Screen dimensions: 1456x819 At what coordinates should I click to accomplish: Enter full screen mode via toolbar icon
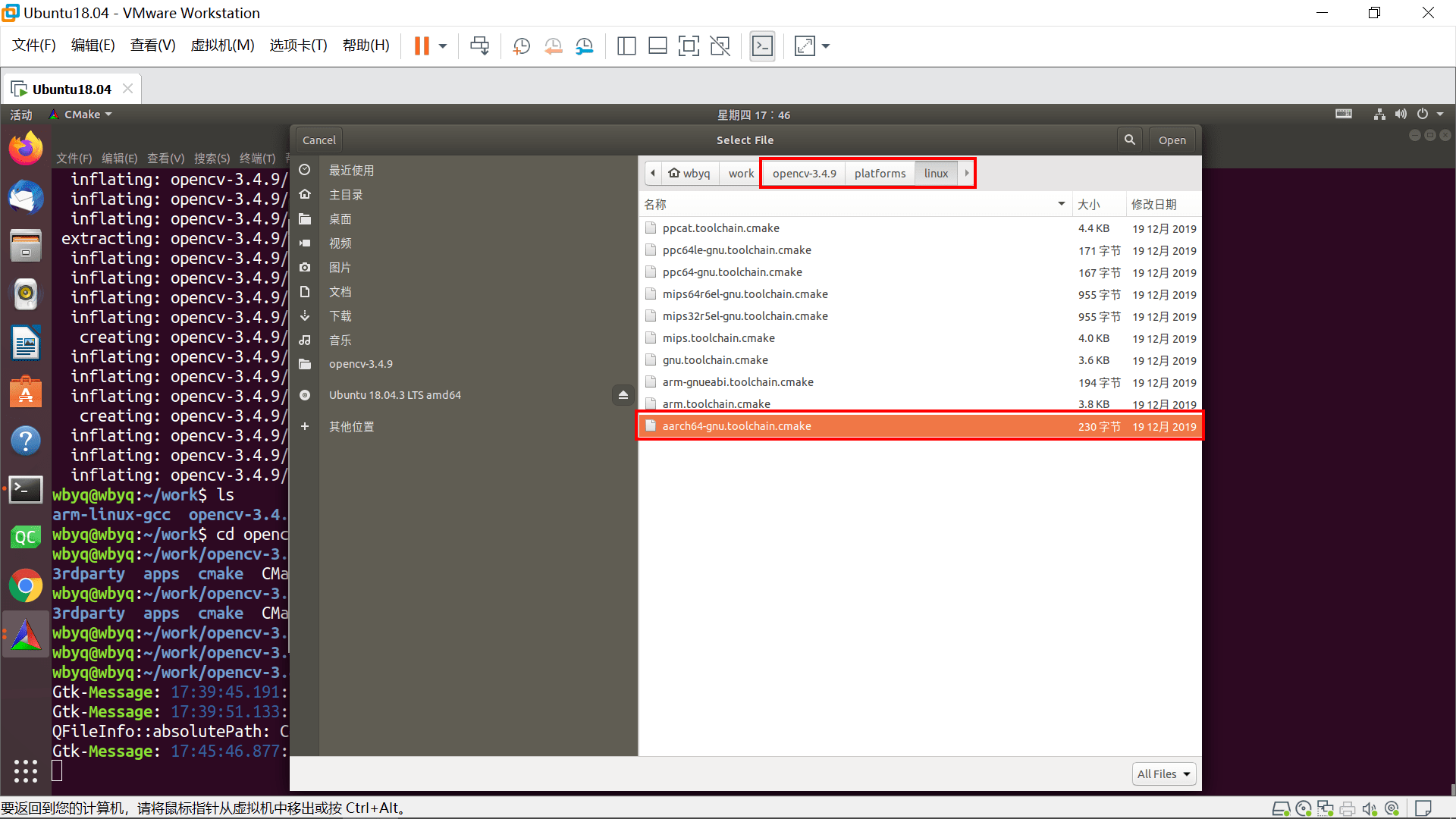[x=689, y=46]
